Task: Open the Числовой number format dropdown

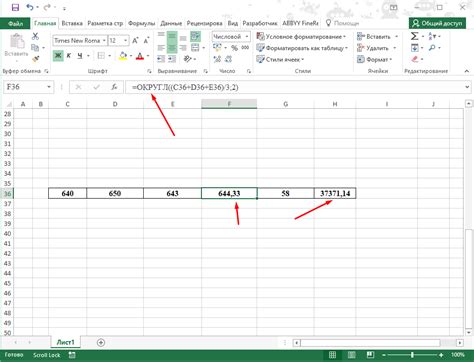Action: pyautogui.click(x=247, y=36)
